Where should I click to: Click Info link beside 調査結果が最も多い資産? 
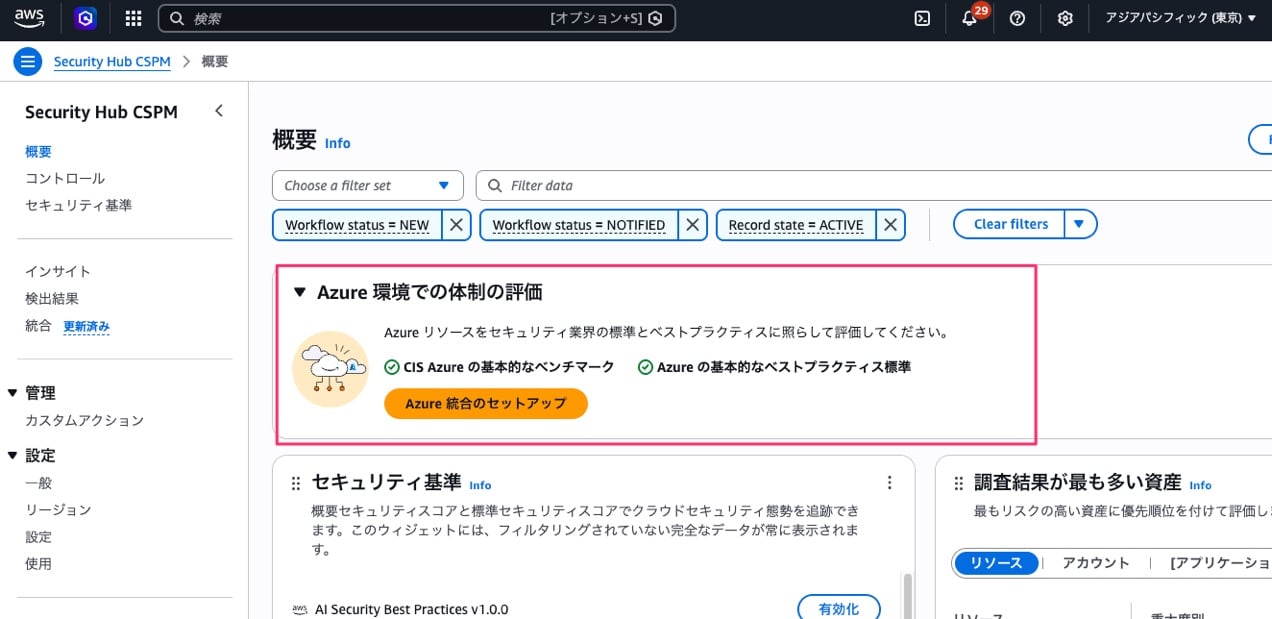[x=1200, y=485]
